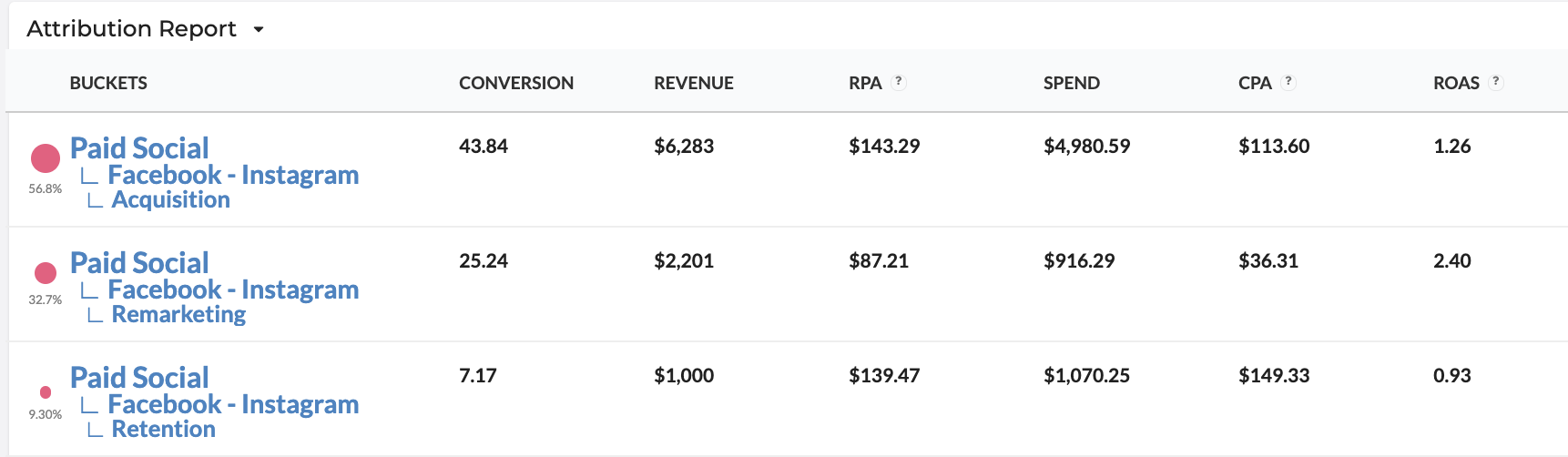This screenshot has width=1568, height=457.
Task: Sort by the CONVERSION column header
Action: click(515, 83)
